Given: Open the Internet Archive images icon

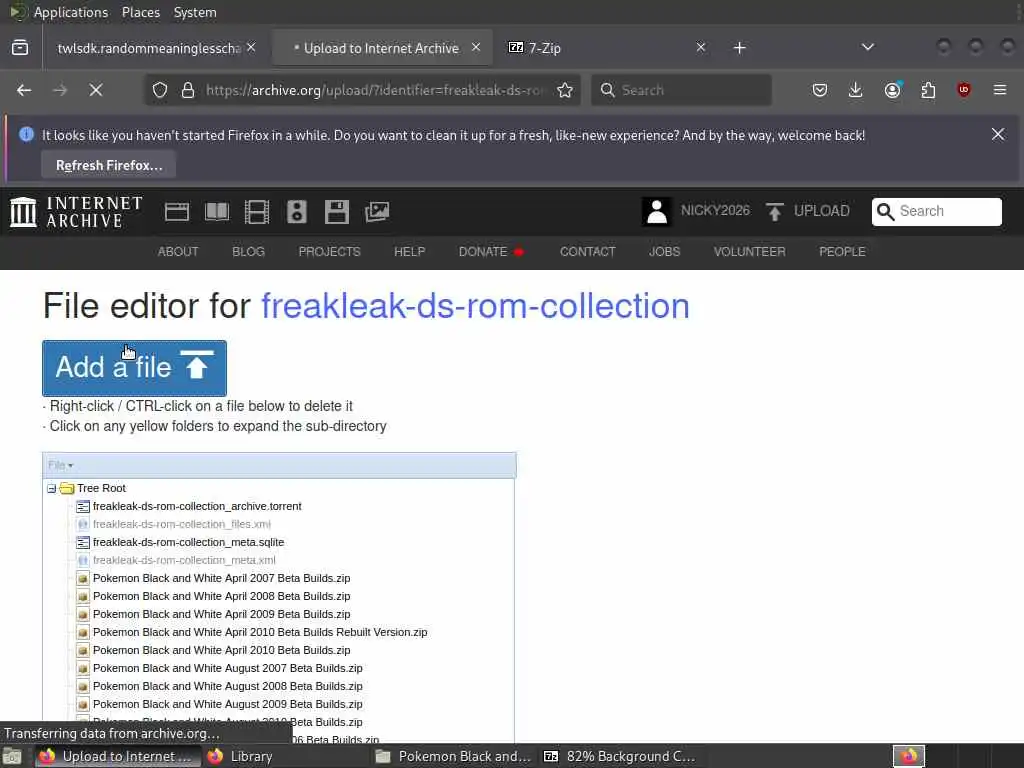Looking at the screenshot, I should (377, 212).
